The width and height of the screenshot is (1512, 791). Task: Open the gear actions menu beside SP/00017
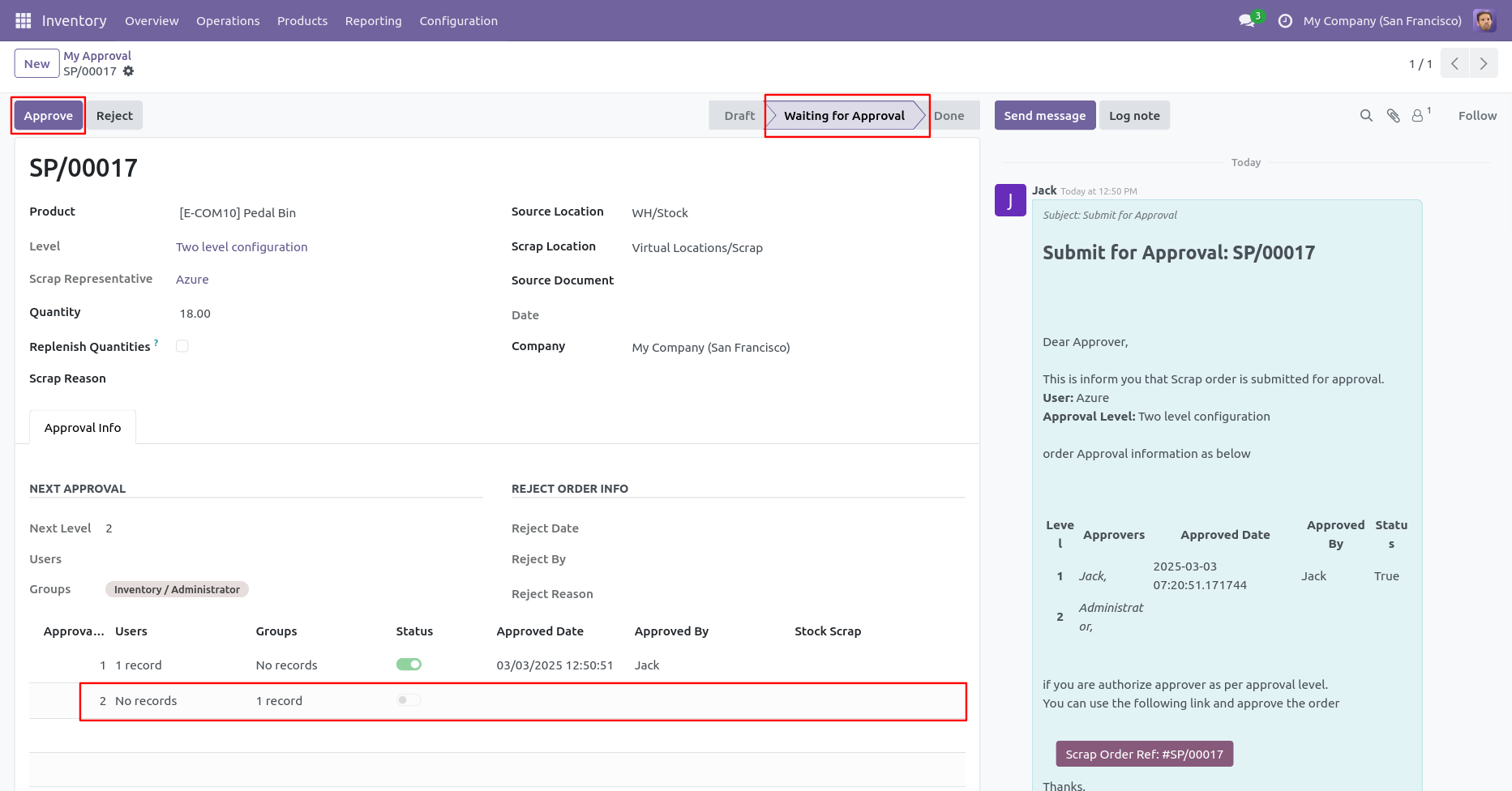tap(128, 71)
